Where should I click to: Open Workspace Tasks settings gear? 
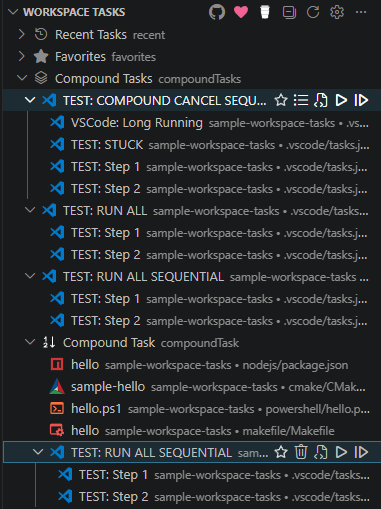337,12
